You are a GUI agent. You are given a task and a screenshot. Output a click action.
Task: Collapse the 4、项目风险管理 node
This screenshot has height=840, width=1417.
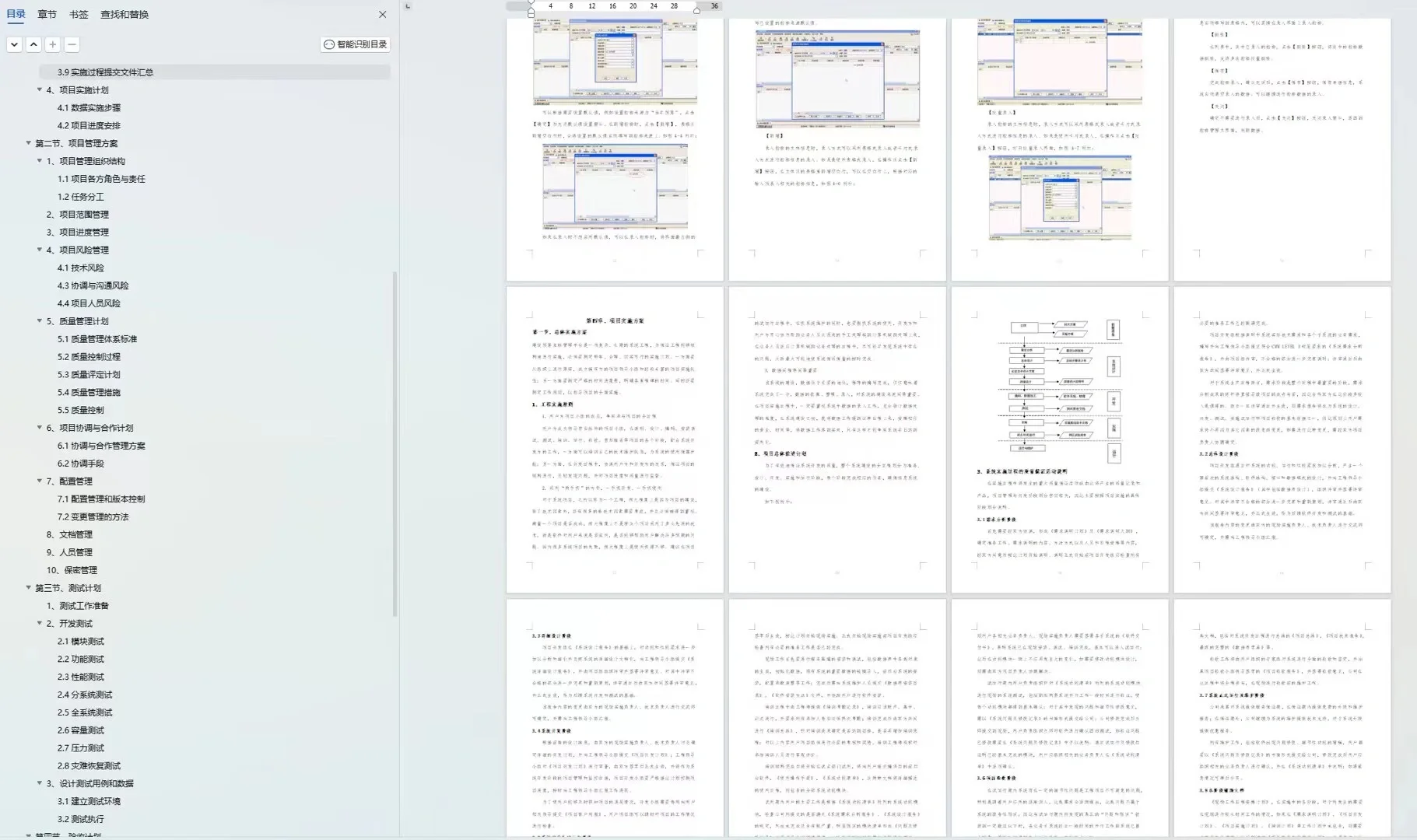click(x=40, y=250)
